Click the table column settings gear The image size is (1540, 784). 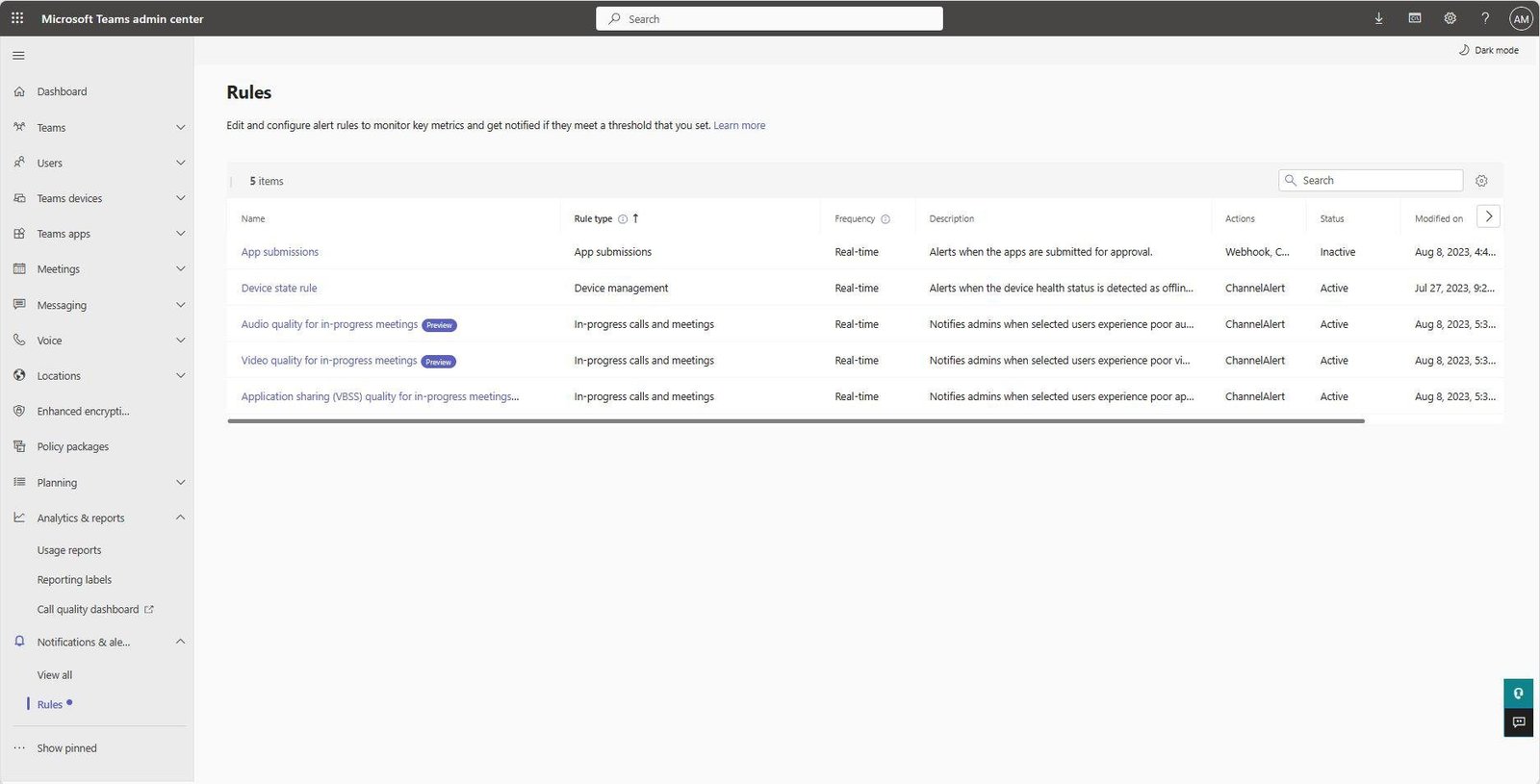pos(1481,181)
